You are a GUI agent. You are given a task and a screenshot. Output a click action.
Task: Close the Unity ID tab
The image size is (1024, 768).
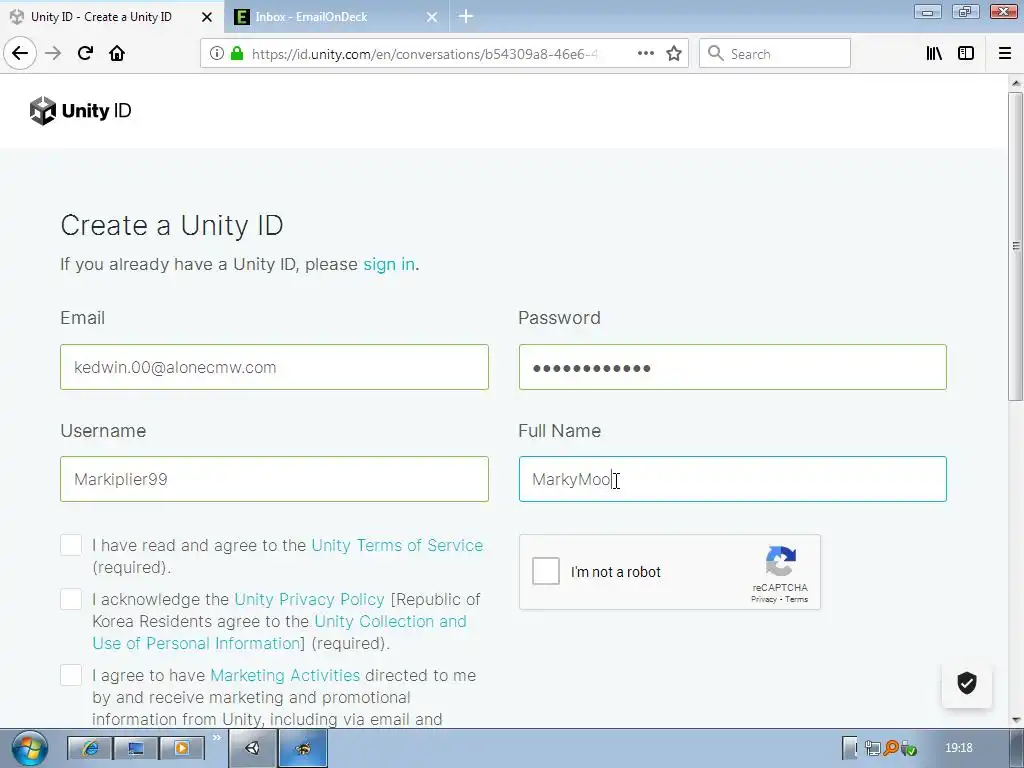click(x=206, y=17)
